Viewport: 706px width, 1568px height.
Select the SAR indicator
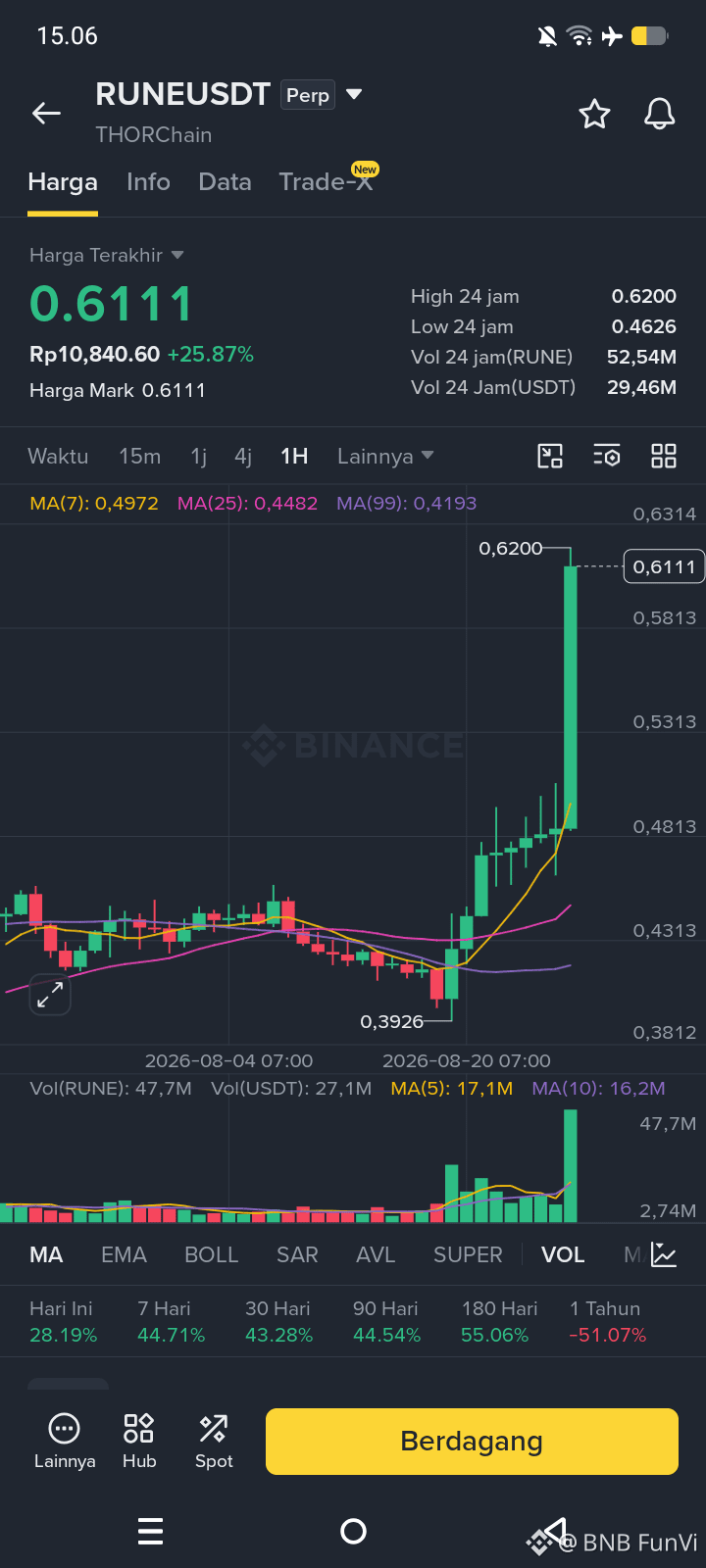coord(297,1255)
